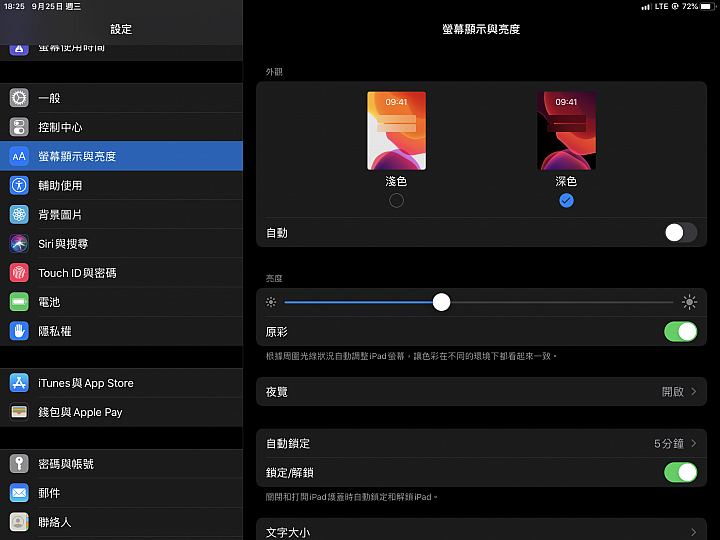Tap the 深色 label under the preview
This screenshot has height=540, width=720.
pyautogui.click(x=566, y=181)
